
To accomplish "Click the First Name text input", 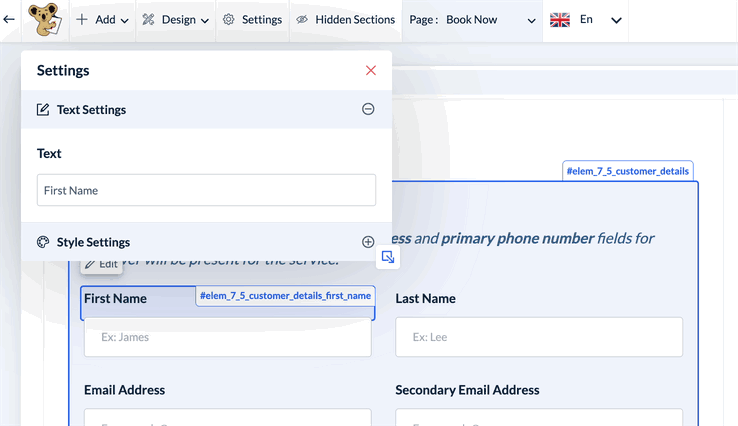I will click(206, 190).
